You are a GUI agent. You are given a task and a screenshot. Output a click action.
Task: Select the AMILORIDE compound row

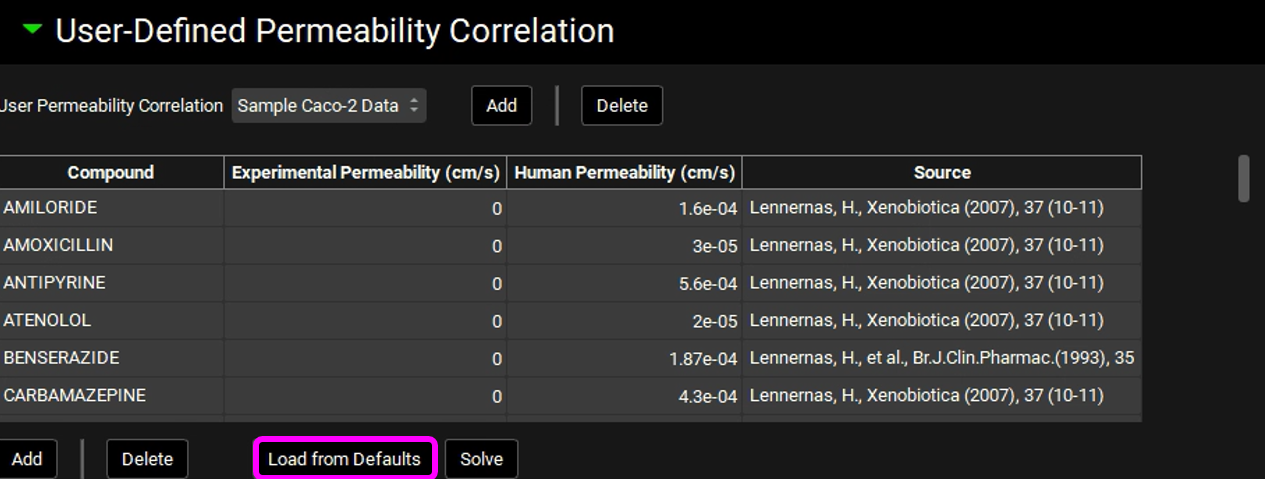110,208
